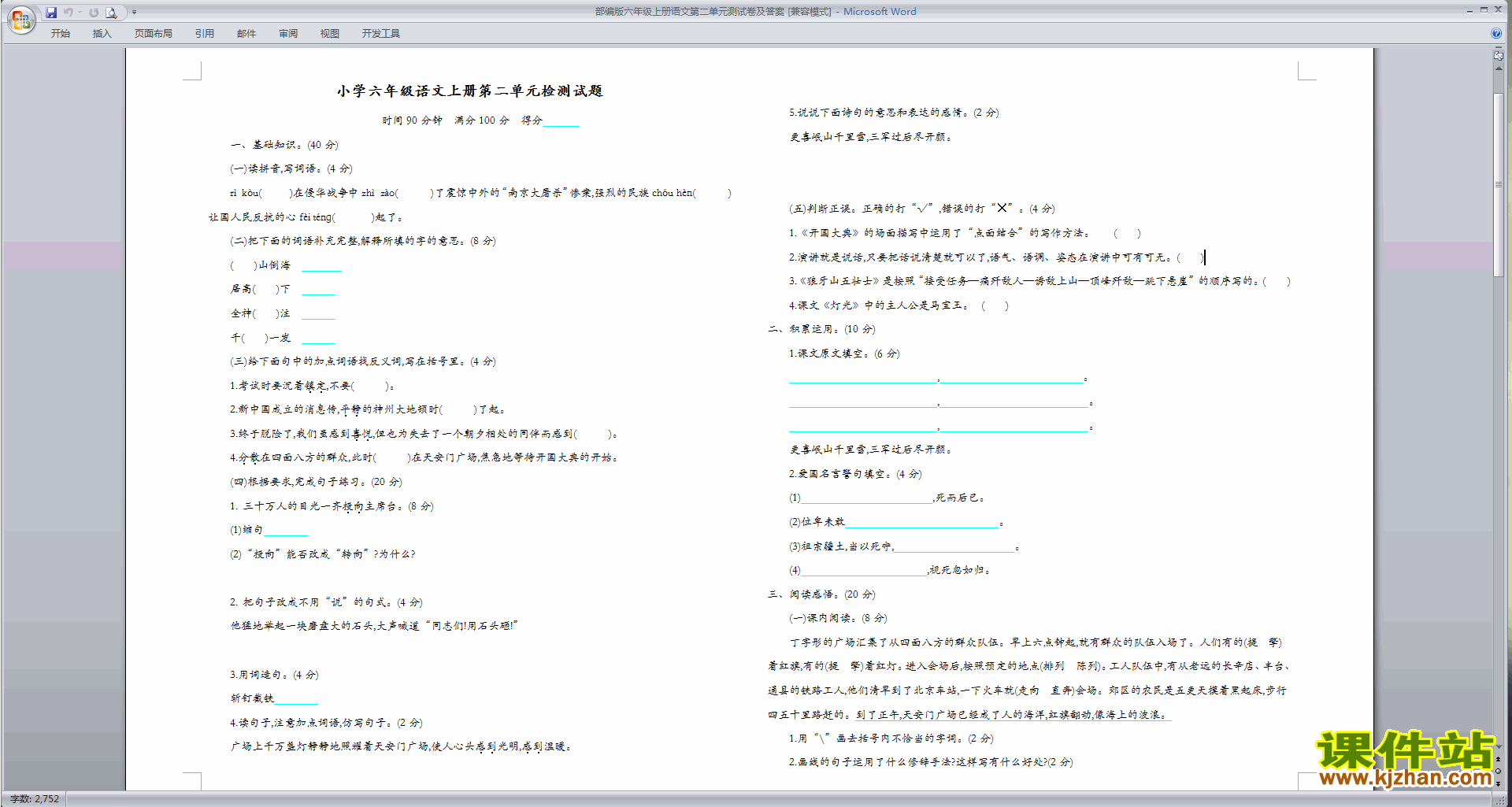This screenshot has width=1512, height=807.
Task: Click the document title 小学六年级语文上册第二单元检测试题
Action: point(470,91)
